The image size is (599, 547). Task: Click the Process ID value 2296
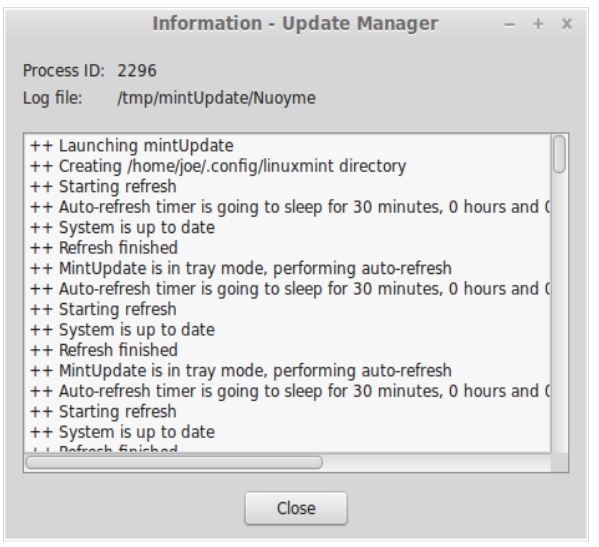137,71
